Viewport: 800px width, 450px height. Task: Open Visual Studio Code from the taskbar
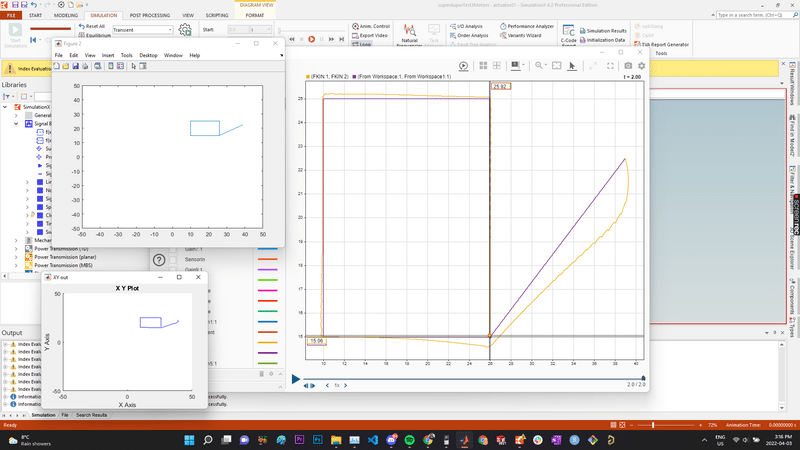(372, 440)
